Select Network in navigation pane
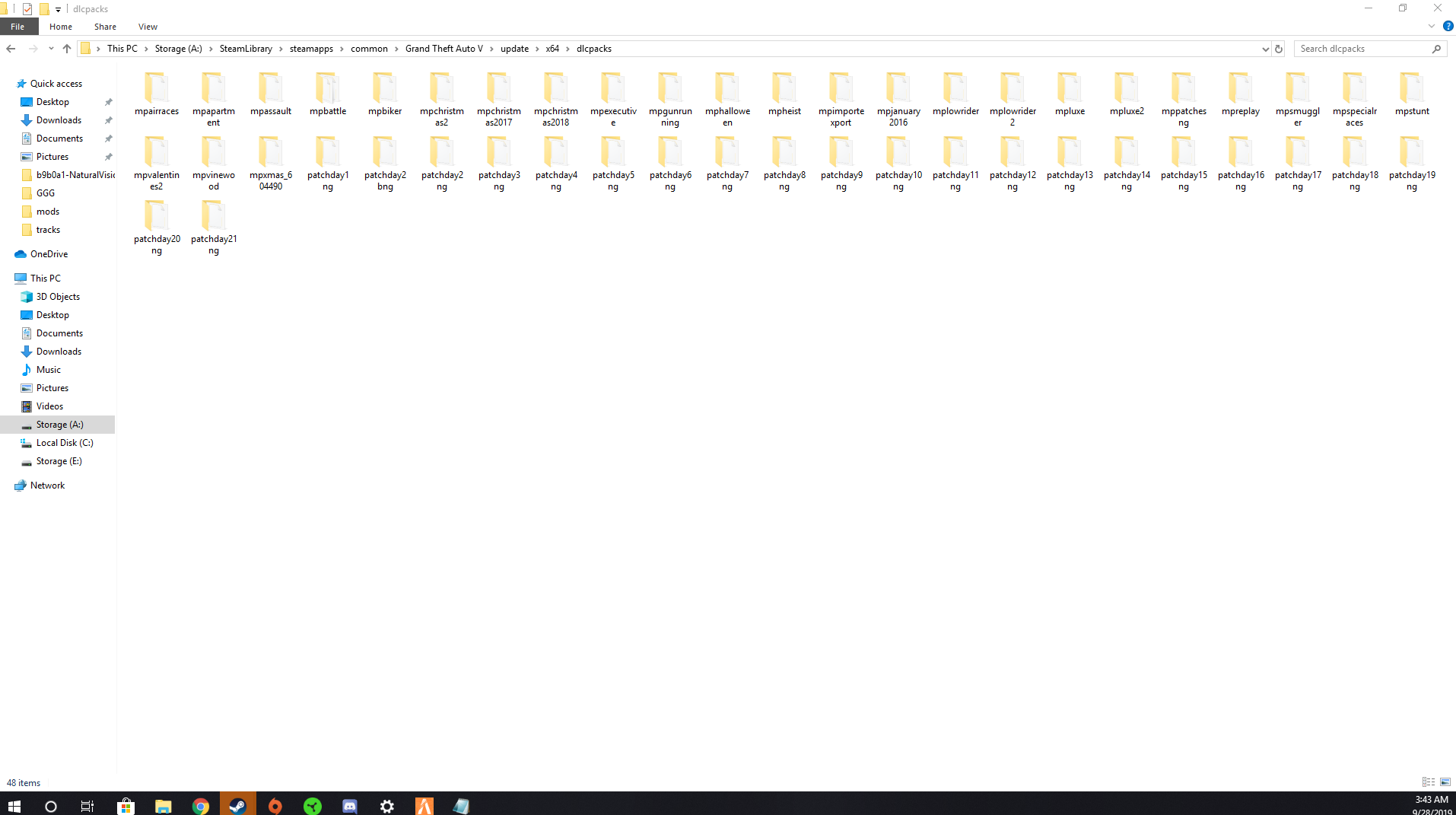Viewport: 1456px width, 815px height. [x=47, y=485]
